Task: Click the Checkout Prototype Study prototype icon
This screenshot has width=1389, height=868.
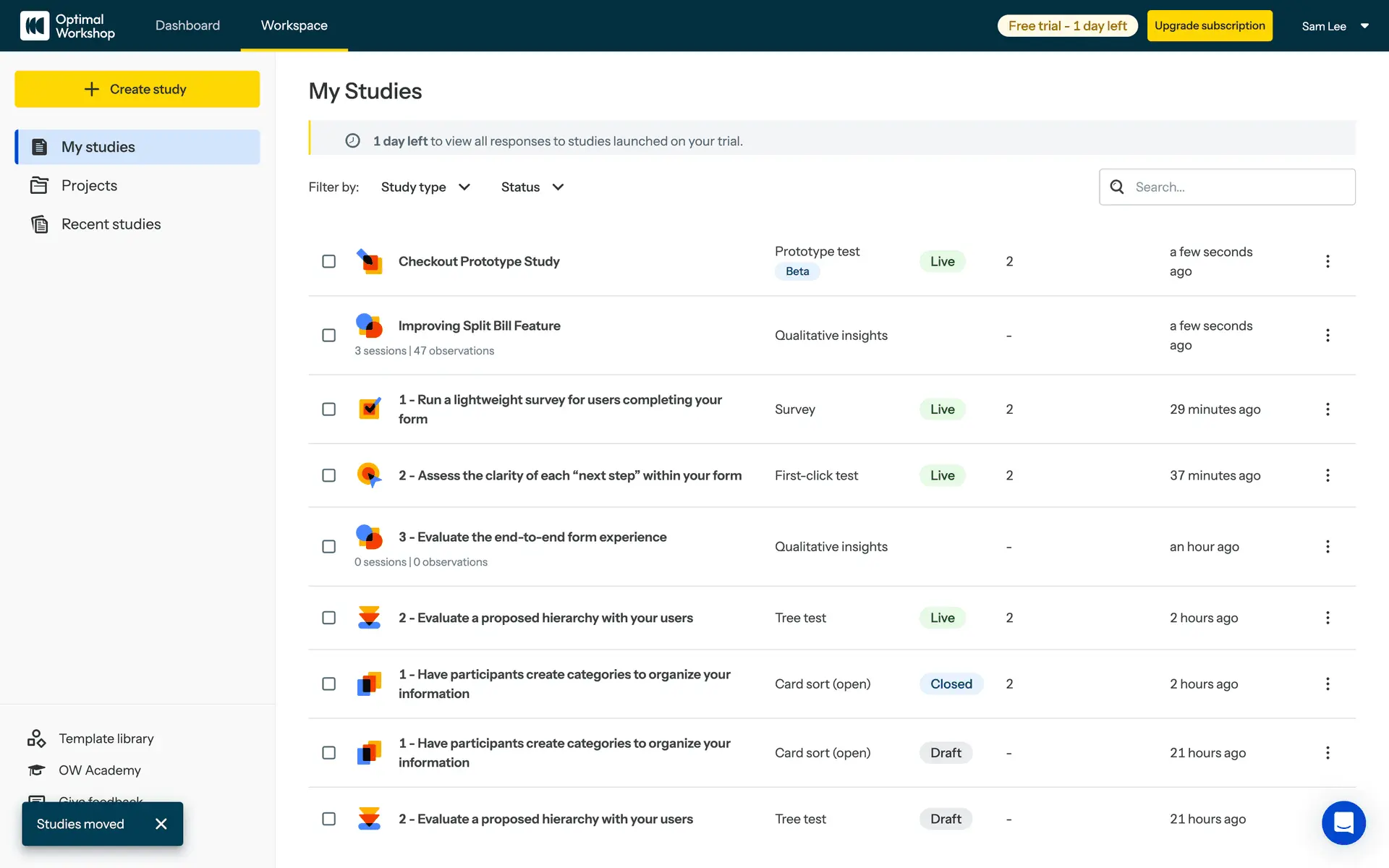Action: coord(370,261)
